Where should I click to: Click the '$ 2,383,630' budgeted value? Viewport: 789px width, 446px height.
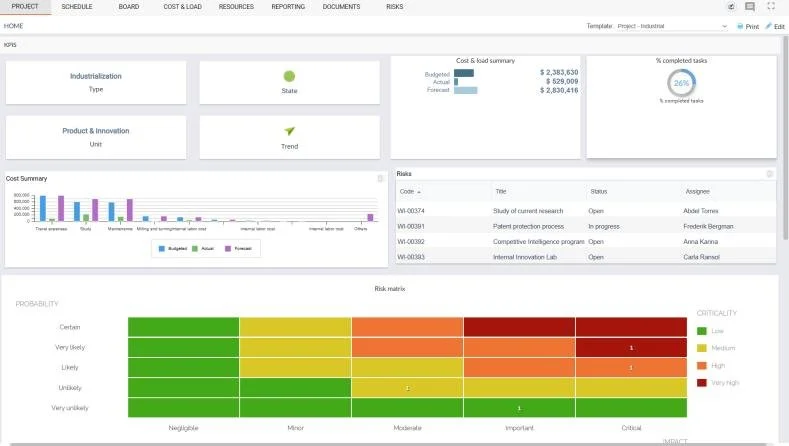(x=559, y=72)
